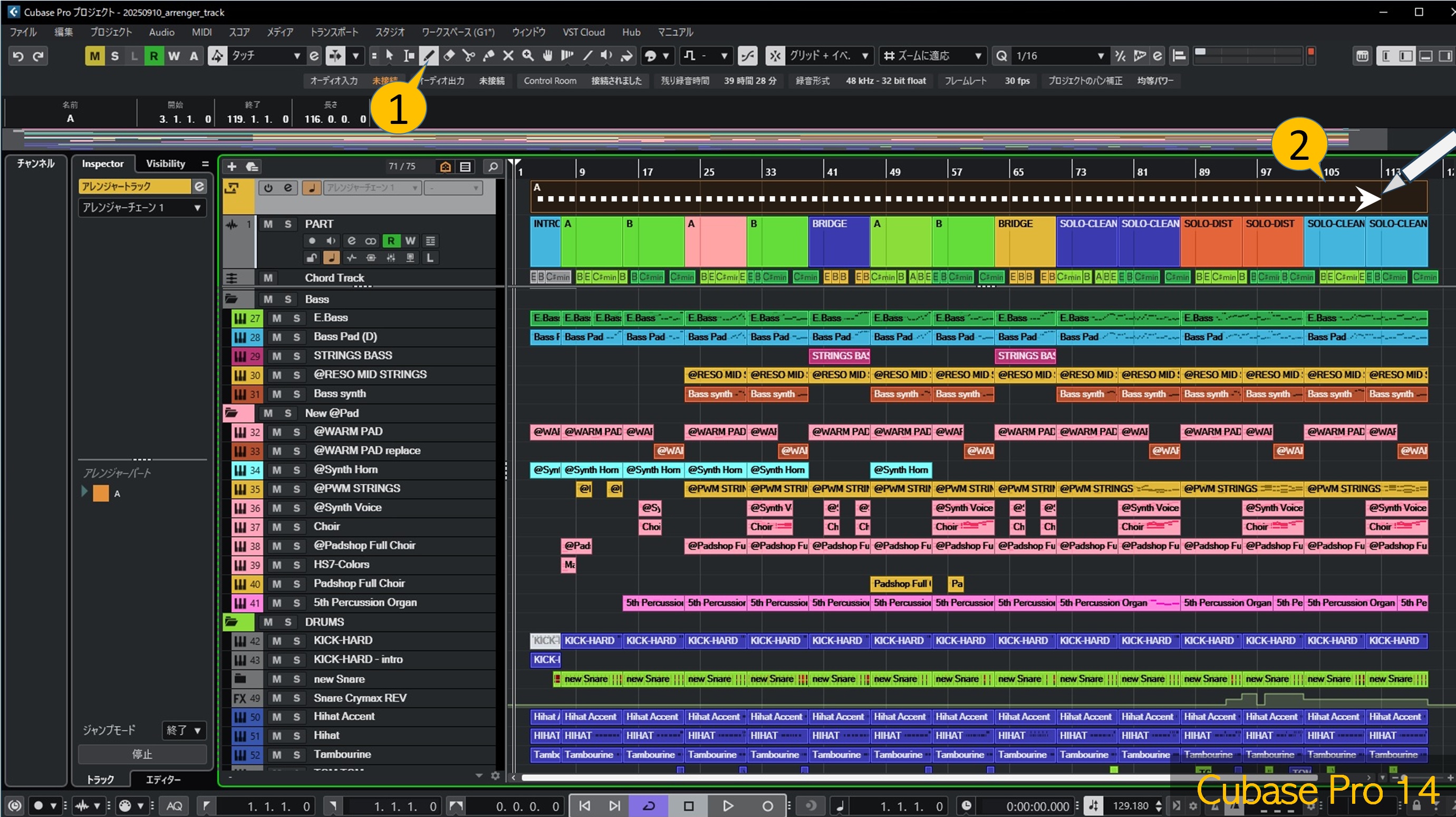Toggle the transport Cycle loop button
Viewport: 1456px width, 817px height.
648,806
